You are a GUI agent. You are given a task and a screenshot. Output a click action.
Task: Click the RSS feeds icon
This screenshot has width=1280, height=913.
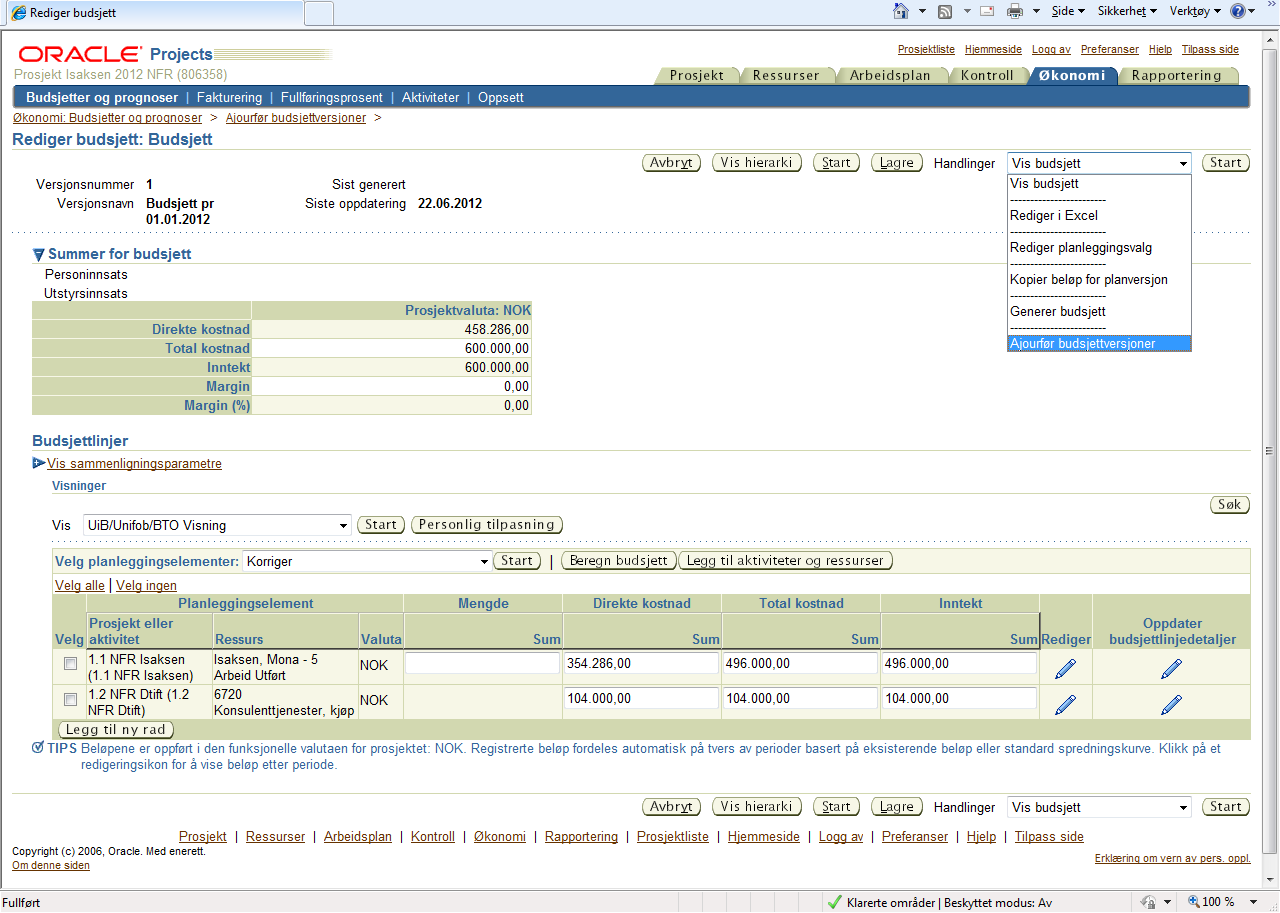tap(944, 11)
